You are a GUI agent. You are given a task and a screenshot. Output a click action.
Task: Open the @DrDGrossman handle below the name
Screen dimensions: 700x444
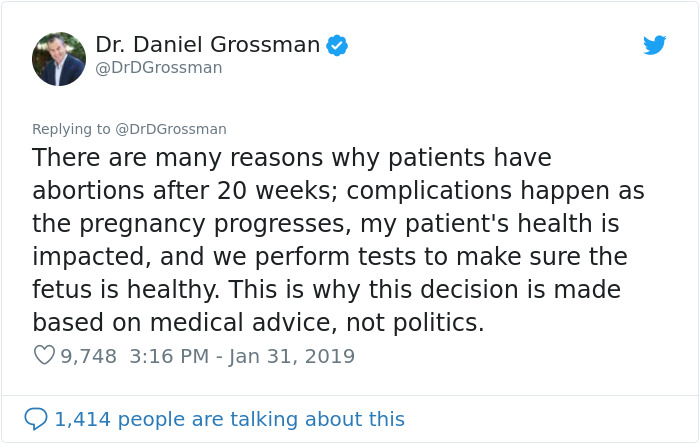coord(159,68)
